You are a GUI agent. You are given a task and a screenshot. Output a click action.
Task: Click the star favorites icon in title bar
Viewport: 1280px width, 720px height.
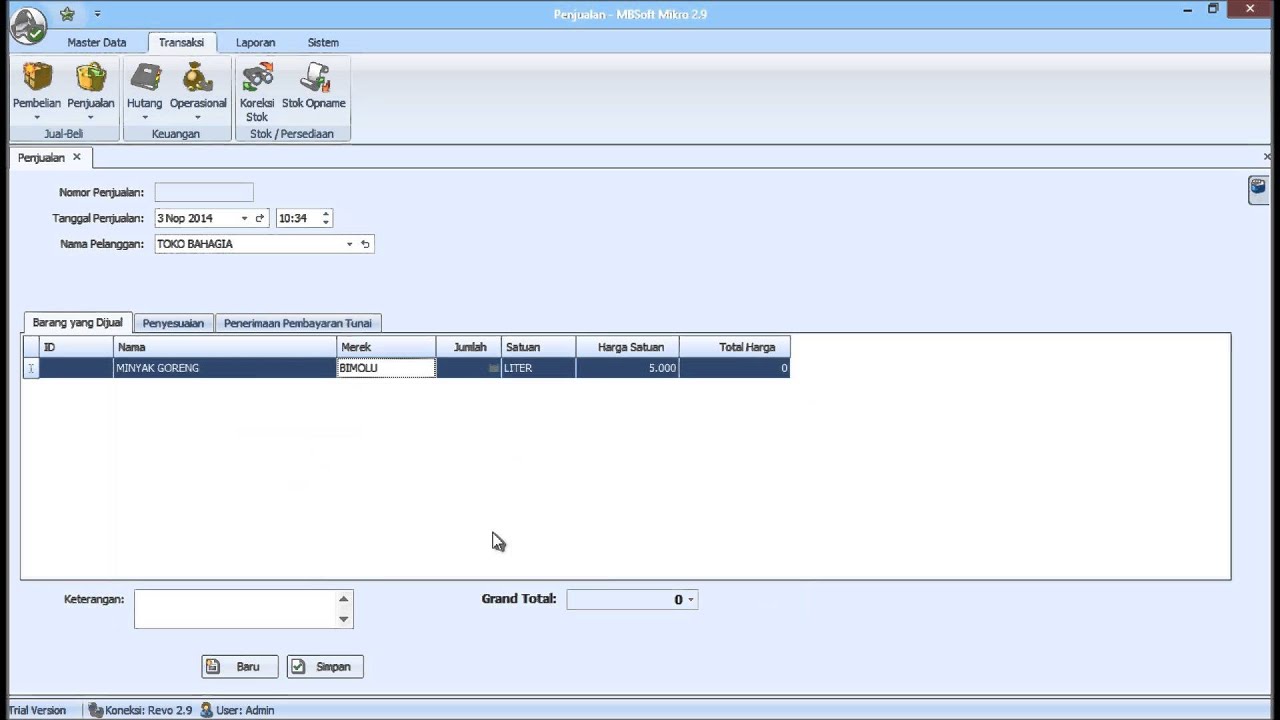pyautogui.click(x=67, y=14)
